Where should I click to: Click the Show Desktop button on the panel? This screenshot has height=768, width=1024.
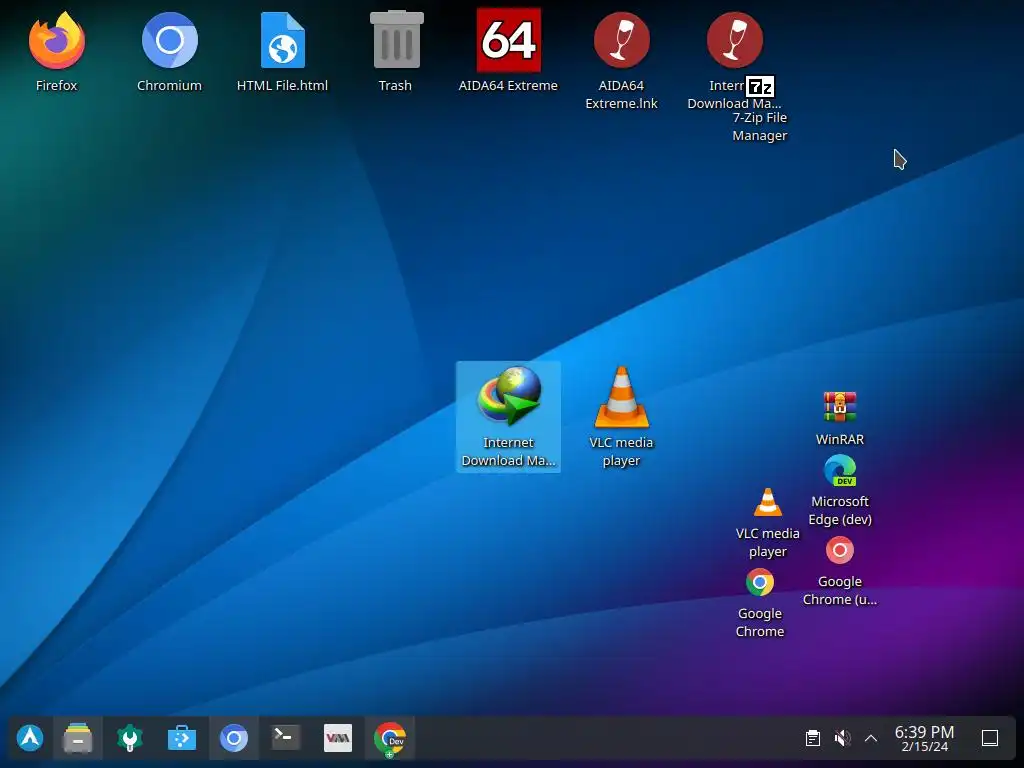pyautogui.click(x=990, y=738)
